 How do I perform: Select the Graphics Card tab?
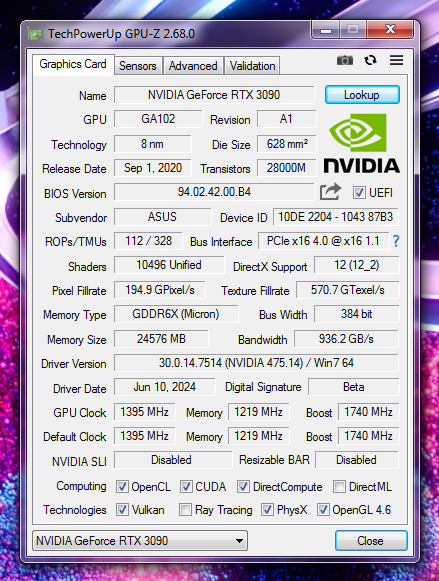(x=73, y=64)
